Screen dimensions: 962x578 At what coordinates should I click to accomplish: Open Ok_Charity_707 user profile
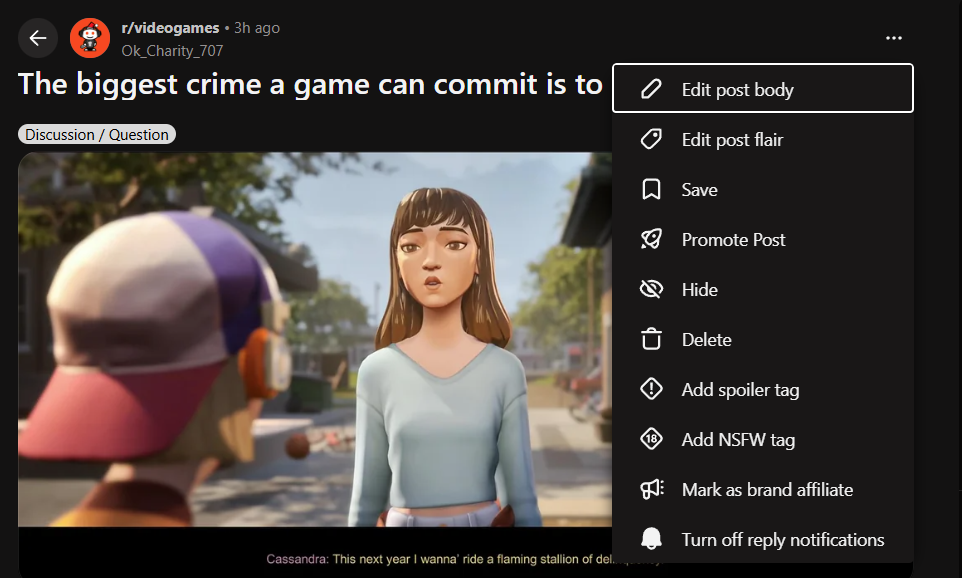(x=172, y=51)
